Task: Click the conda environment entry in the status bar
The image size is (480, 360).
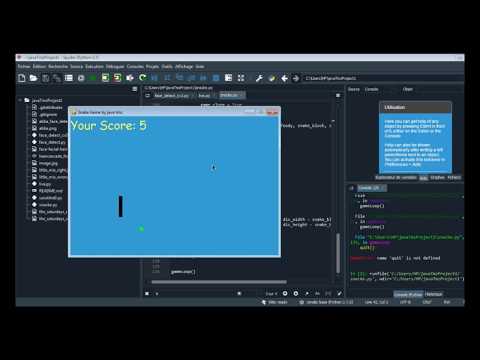Action: point(327,302)
